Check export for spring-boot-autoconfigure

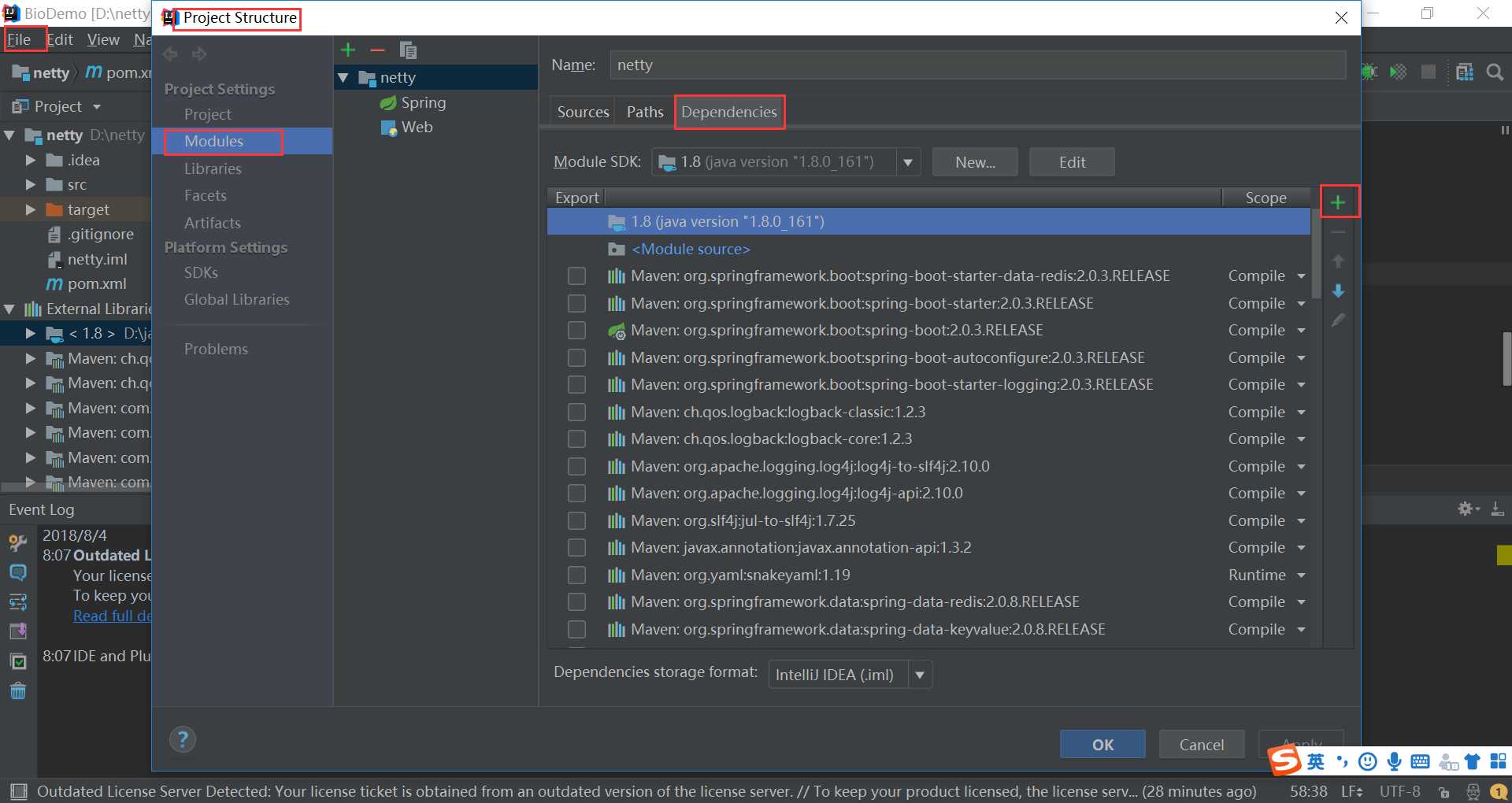(x=576, y=357)
